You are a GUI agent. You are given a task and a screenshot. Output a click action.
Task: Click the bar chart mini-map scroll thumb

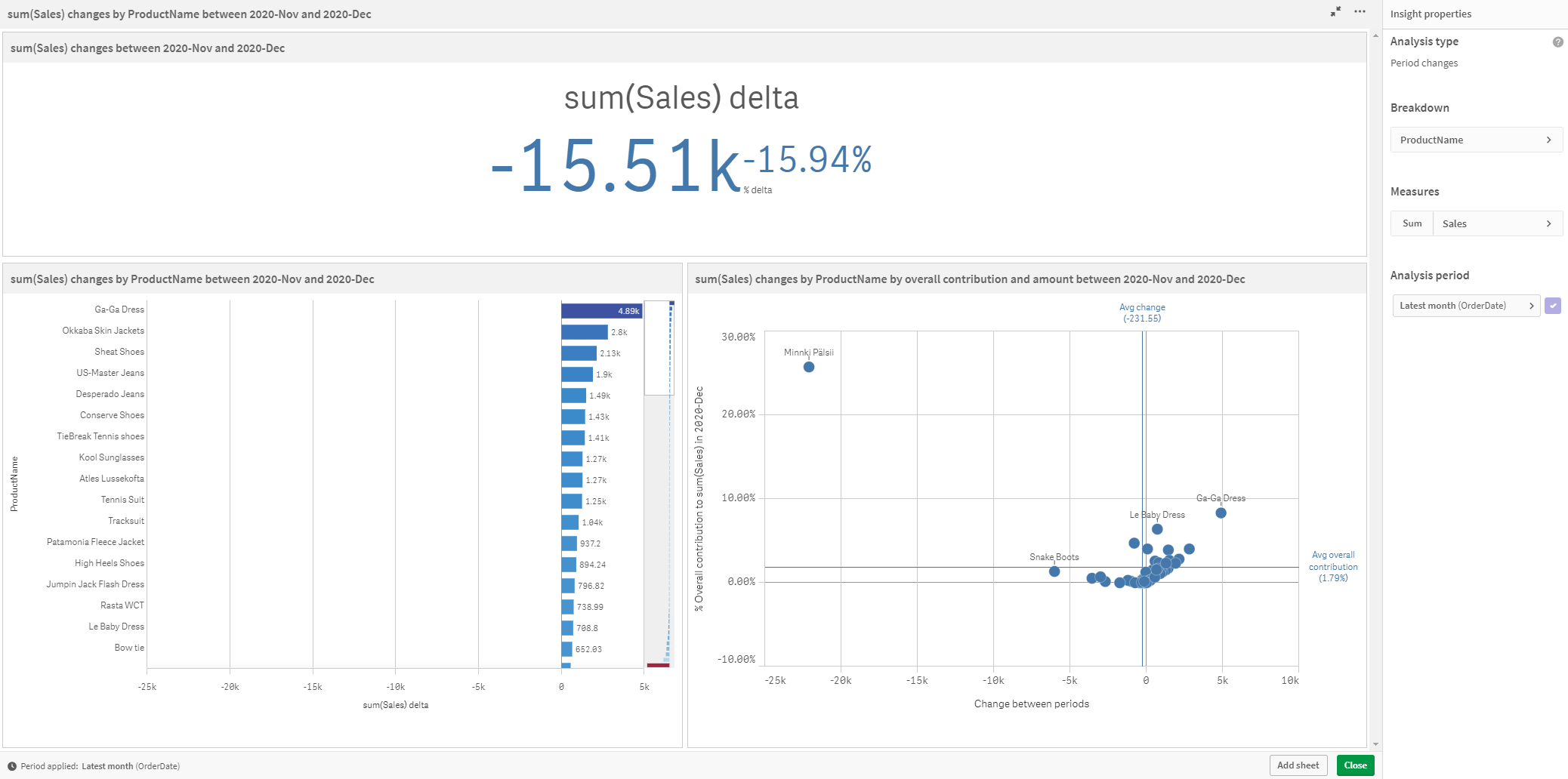point(658,348)
